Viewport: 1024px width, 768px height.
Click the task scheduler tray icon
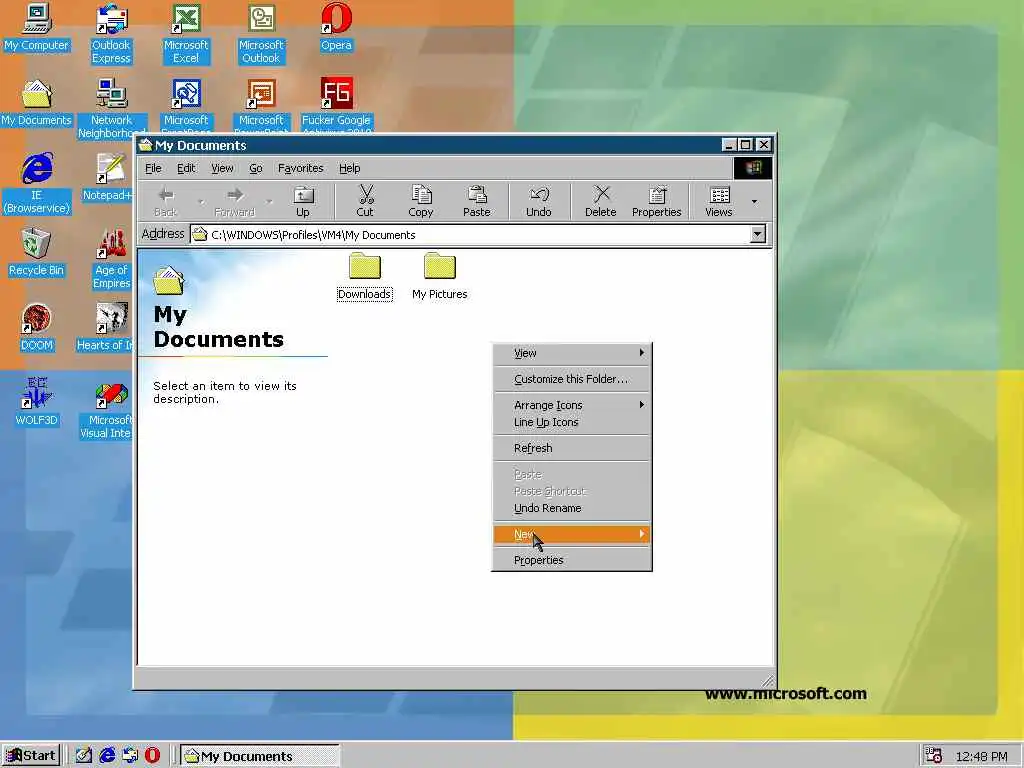(x=934, y=756)
